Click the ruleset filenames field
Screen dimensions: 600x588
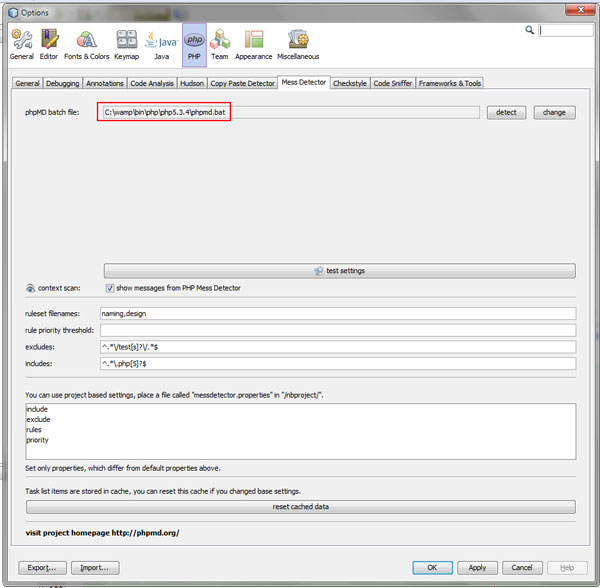pos(338,314)
